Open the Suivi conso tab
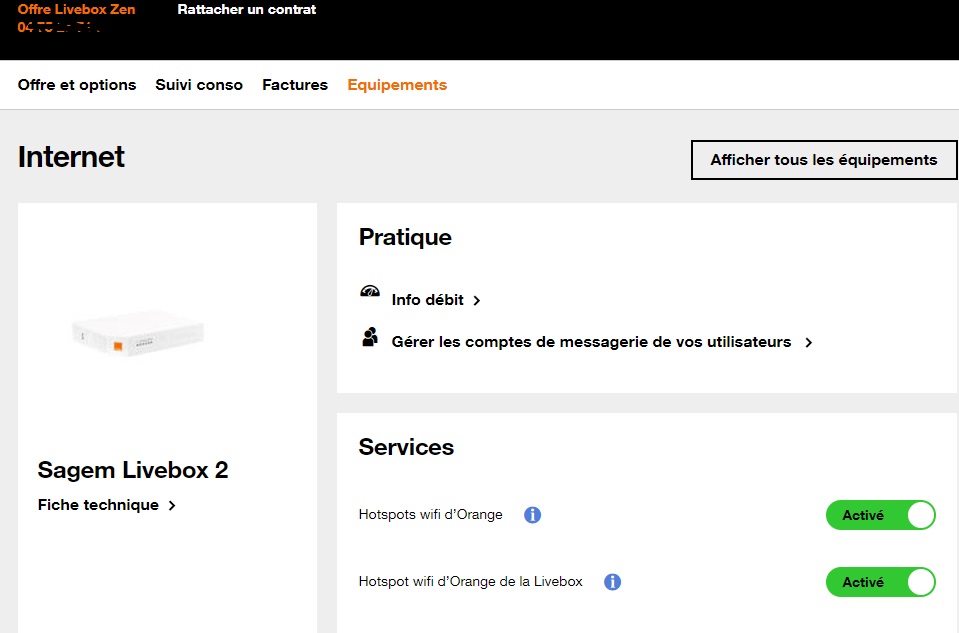The image size is (959, 633). pyautogui.click(x=199, y=85)
